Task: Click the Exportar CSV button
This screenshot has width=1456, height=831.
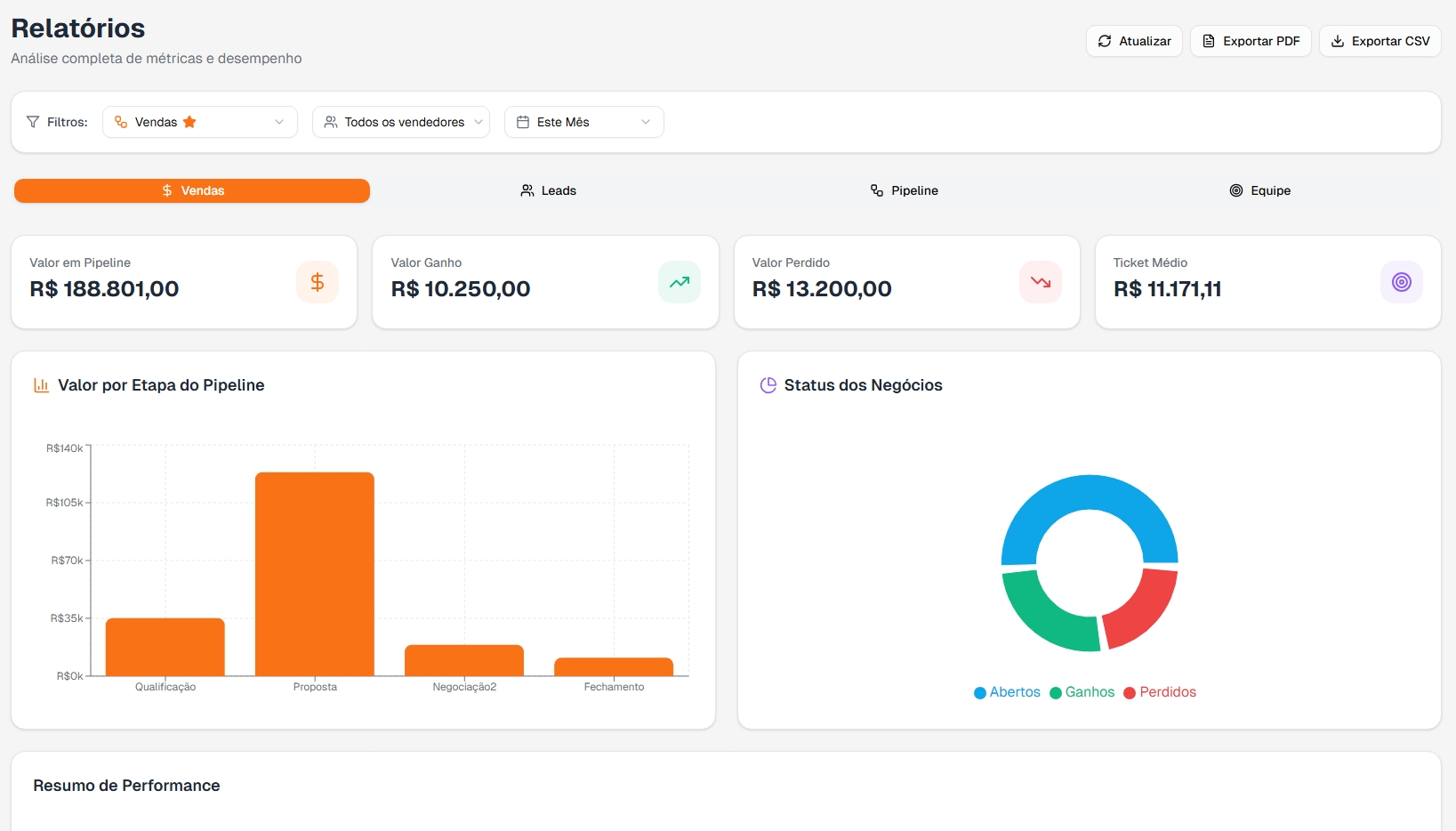Action: 1380,41
